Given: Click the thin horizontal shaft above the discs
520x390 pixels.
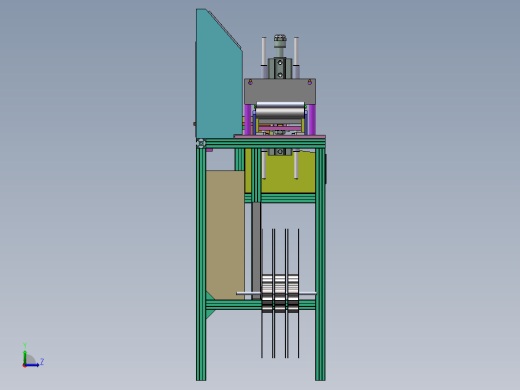Looking at the screenshot, I should [x=276, y=293].
